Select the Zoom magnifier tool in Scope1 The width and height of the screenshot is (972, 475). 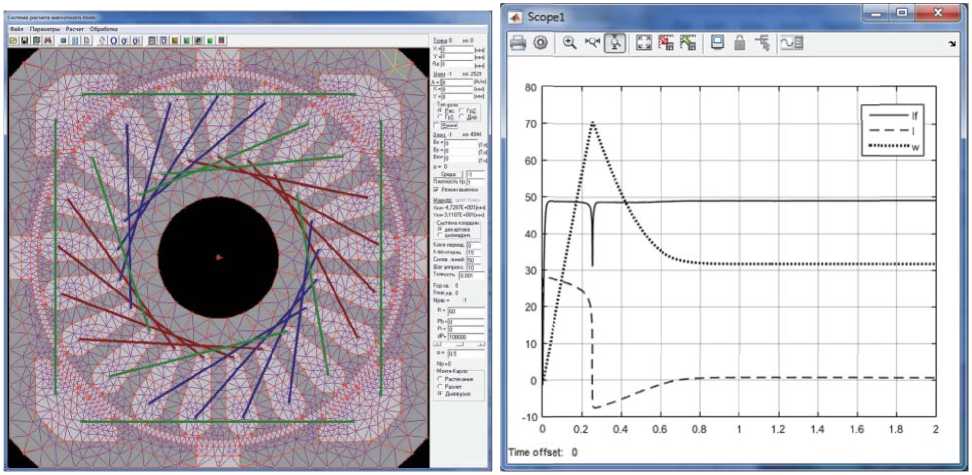tap(570, 43)
